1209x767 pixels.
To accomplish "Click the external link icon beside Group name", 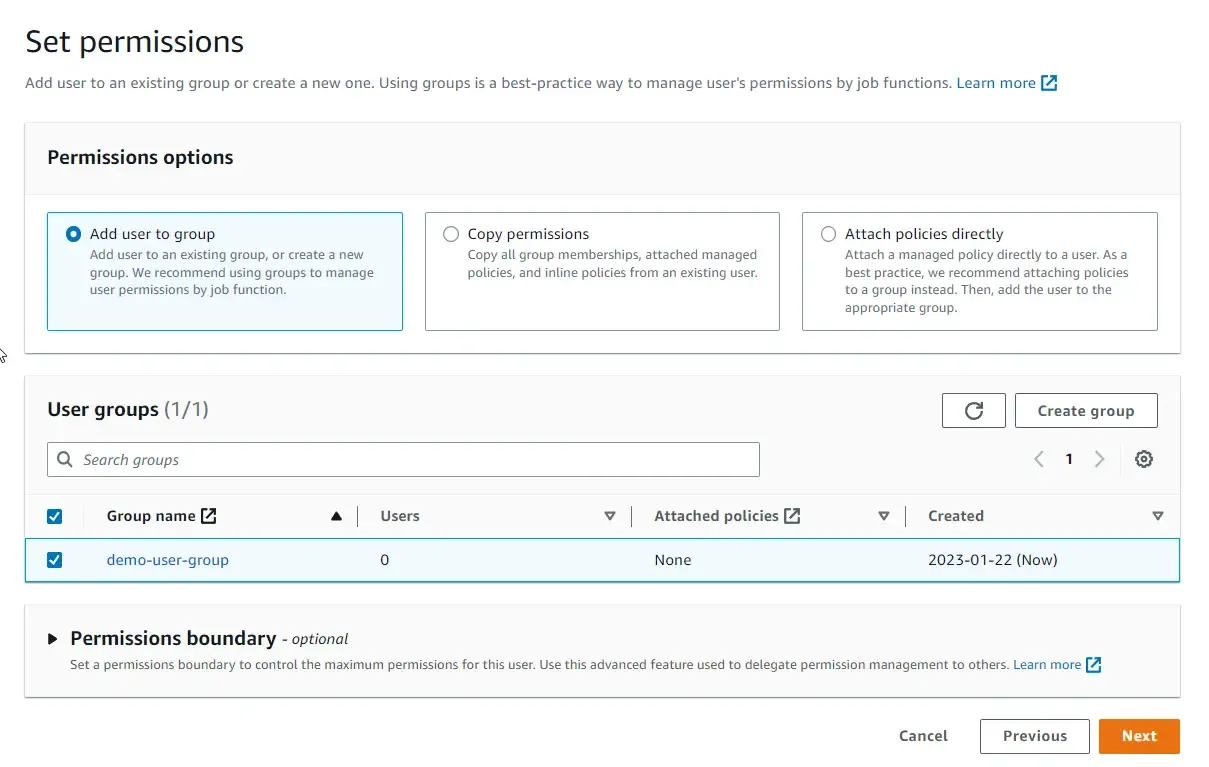I will pyautogui.click(x=207, y=515).
